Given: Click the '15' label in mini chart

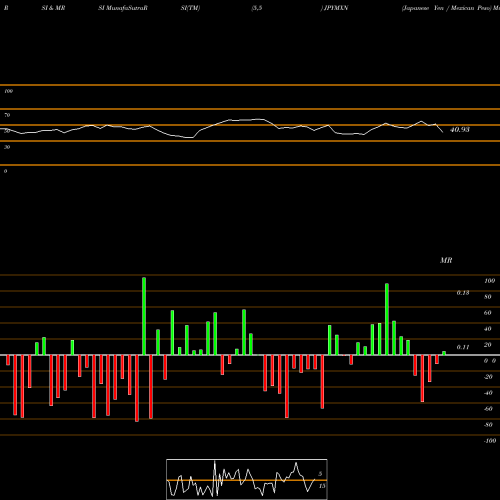Looking at the screenshot, I should (322, 486).
